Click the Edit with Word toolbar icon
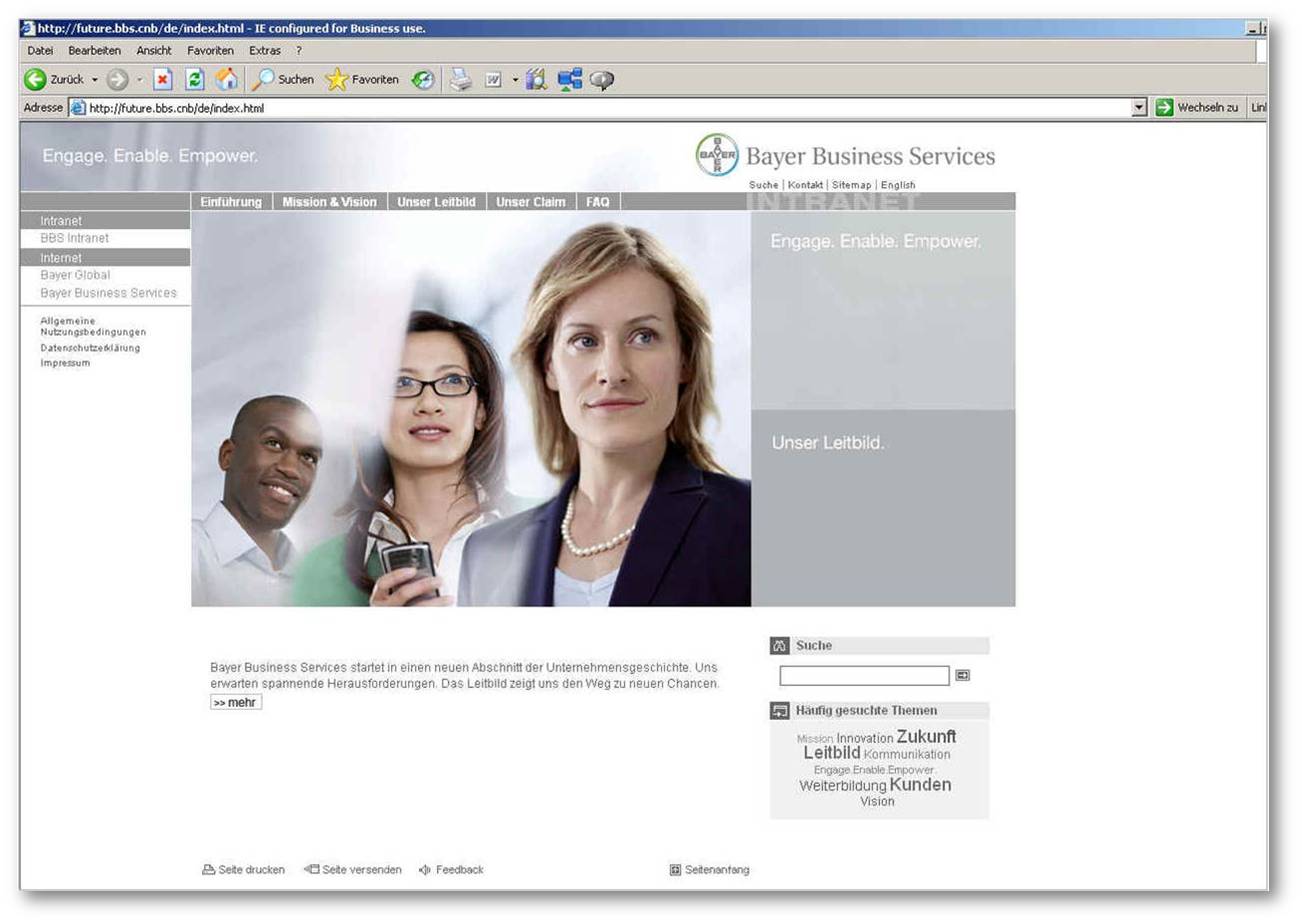This screenshot has width=1302, height=924. tap(494, 80)
